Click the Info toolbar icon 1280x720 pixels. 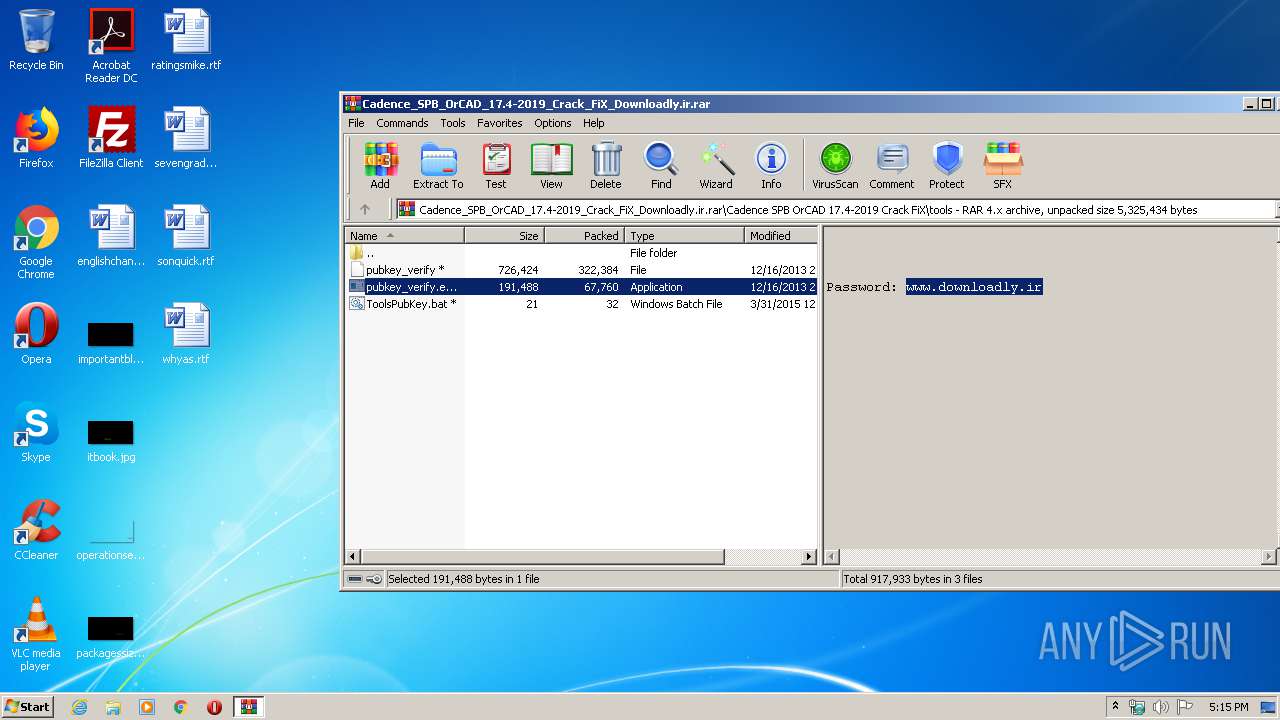[x=771, y=165]
